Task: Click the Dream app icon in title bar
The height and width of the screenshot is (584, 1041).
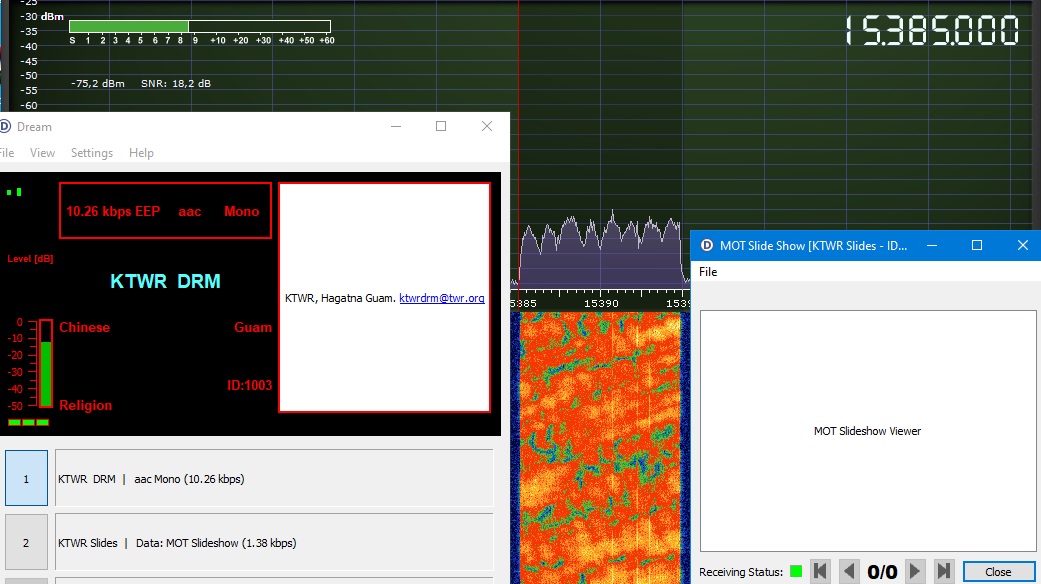Action: [x=5, y=126]
